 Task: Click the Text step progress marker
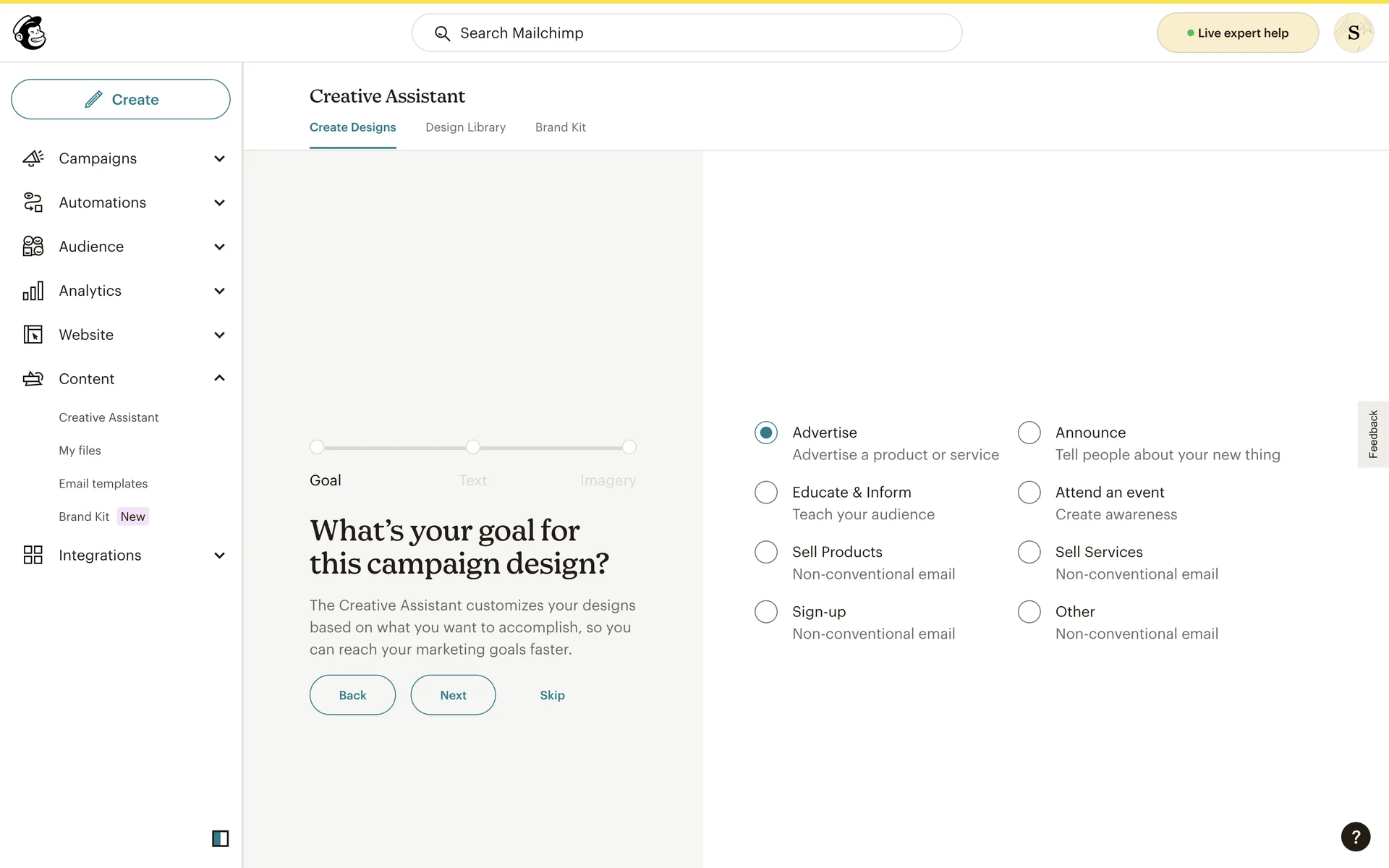point(472,447)
